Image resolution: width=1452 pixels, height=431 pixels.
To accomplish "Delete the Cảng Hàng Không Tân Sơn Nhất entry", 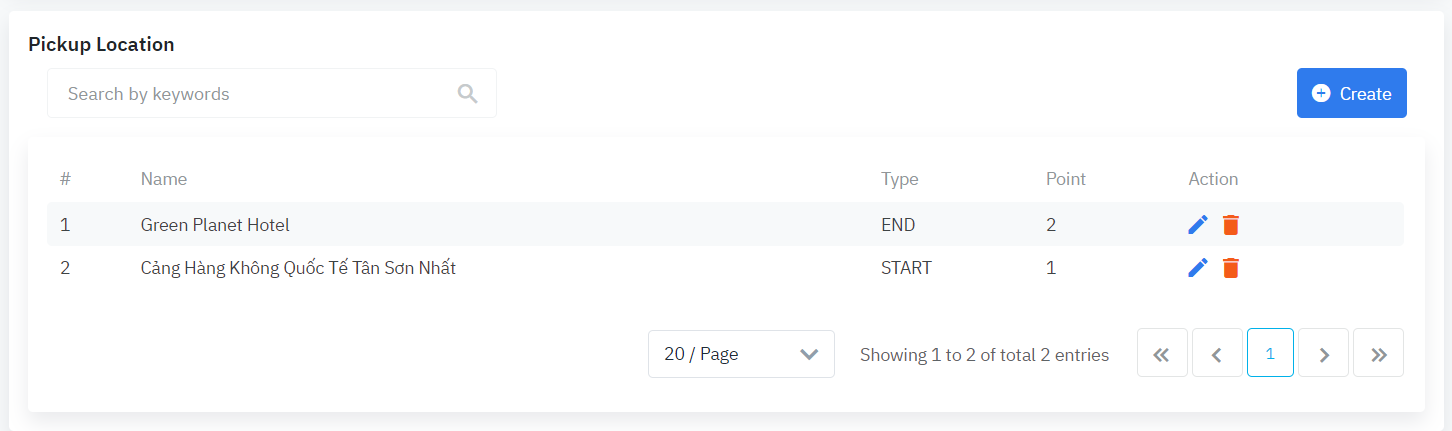I will click(x=1231, y=268).
